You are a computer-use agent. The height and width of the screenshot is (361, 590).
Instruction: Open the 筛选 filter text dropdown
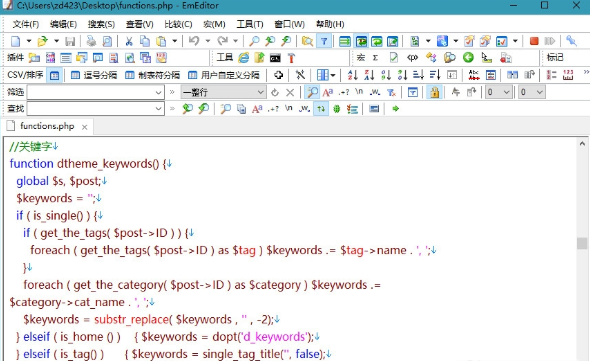(158, 92)
